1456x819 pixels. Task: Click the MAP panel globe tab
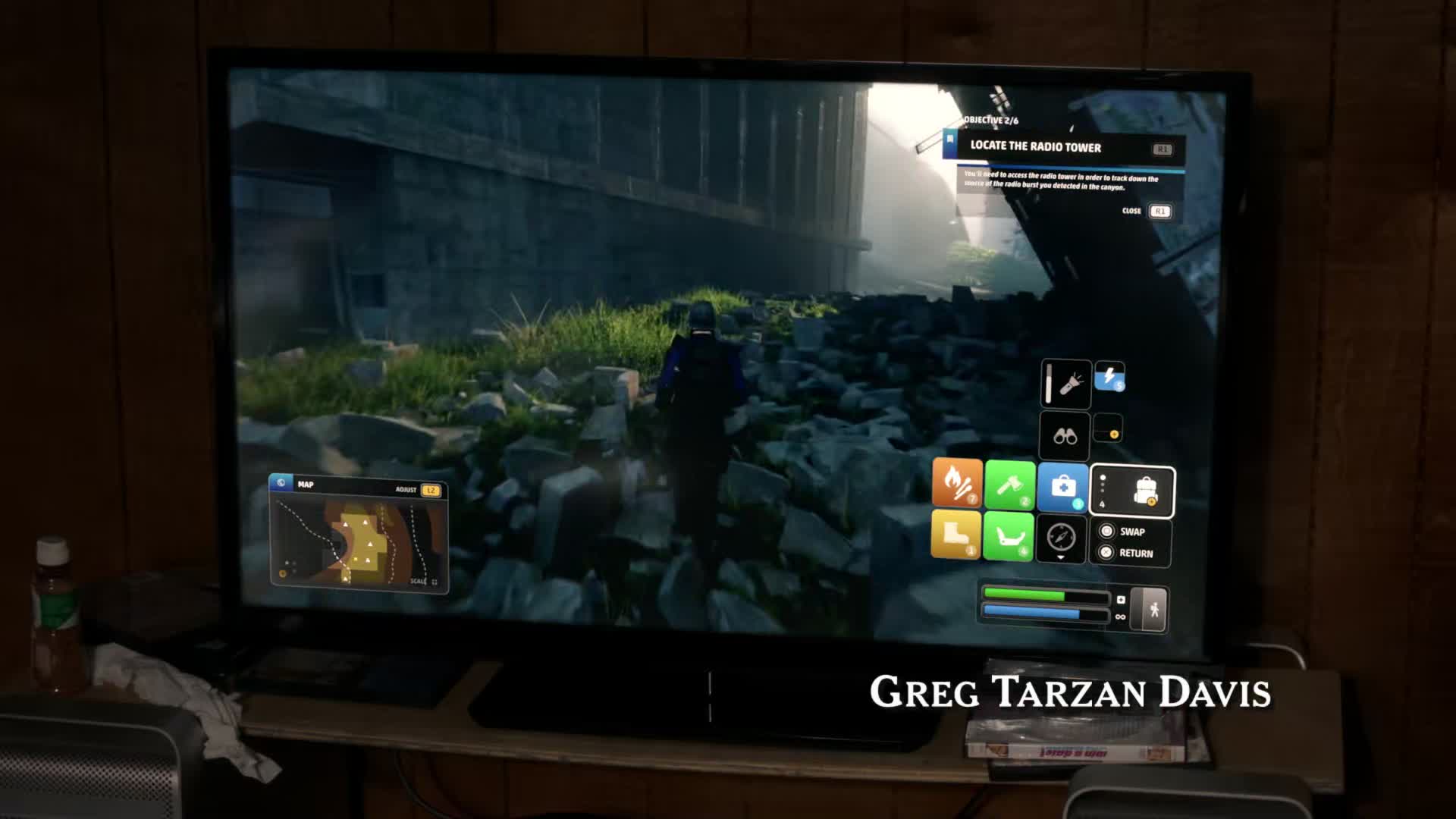[x=281, y=483]
